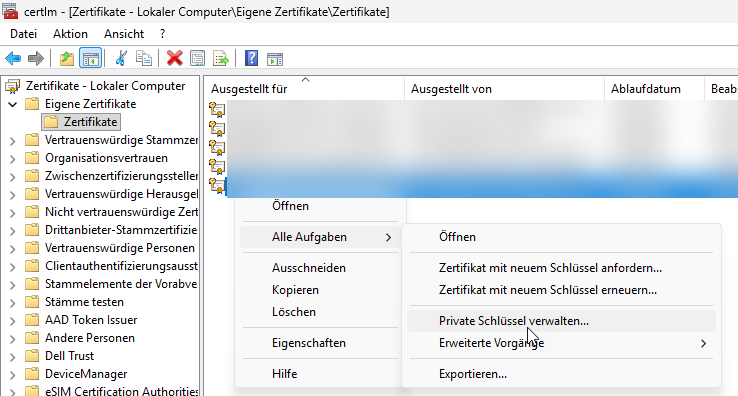Click the Forward arrow toolbar icon
738x396 pixels.
(x=36, y=59)
